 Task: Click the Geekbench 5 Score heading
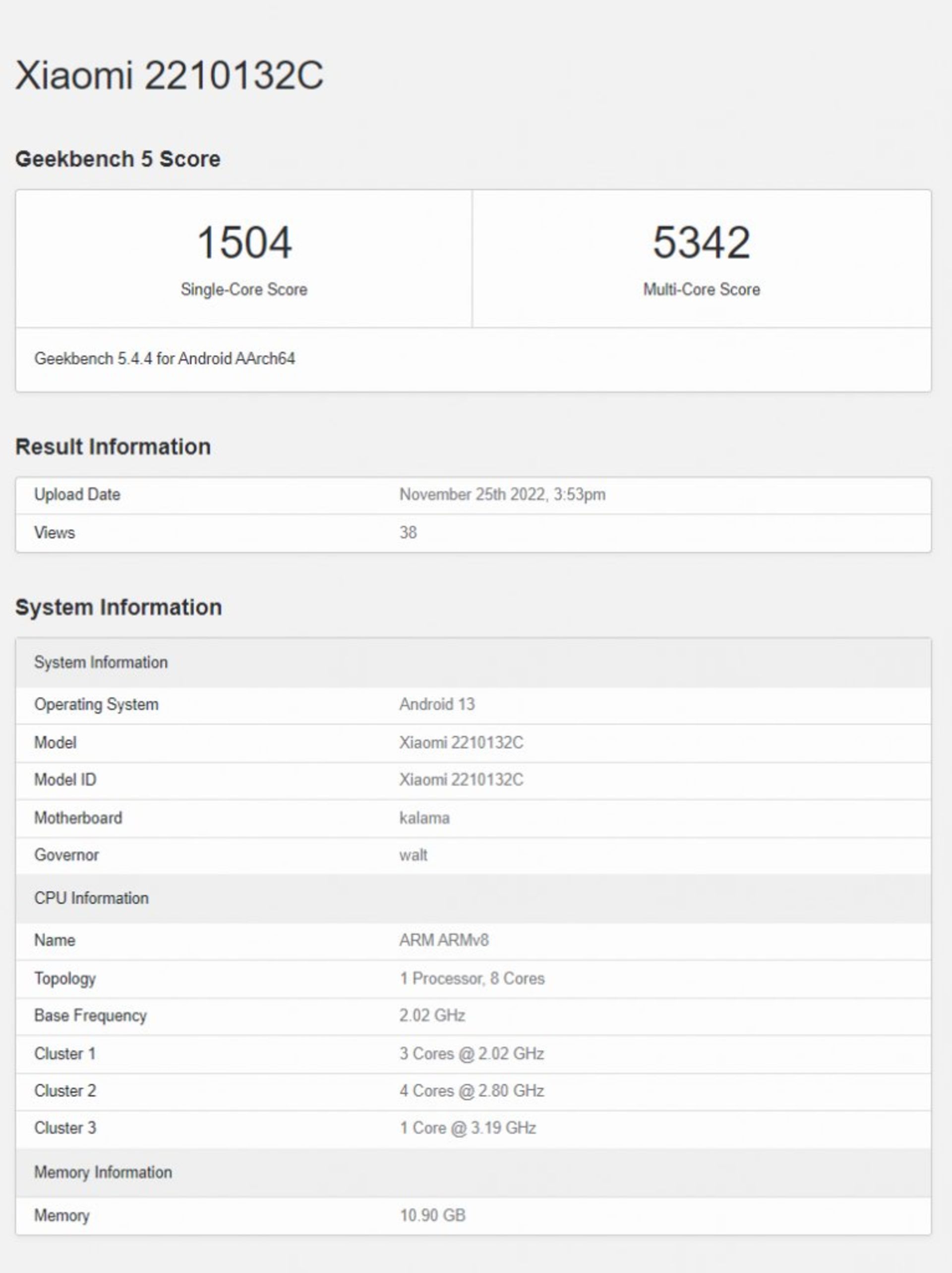[x=118, y=159]
